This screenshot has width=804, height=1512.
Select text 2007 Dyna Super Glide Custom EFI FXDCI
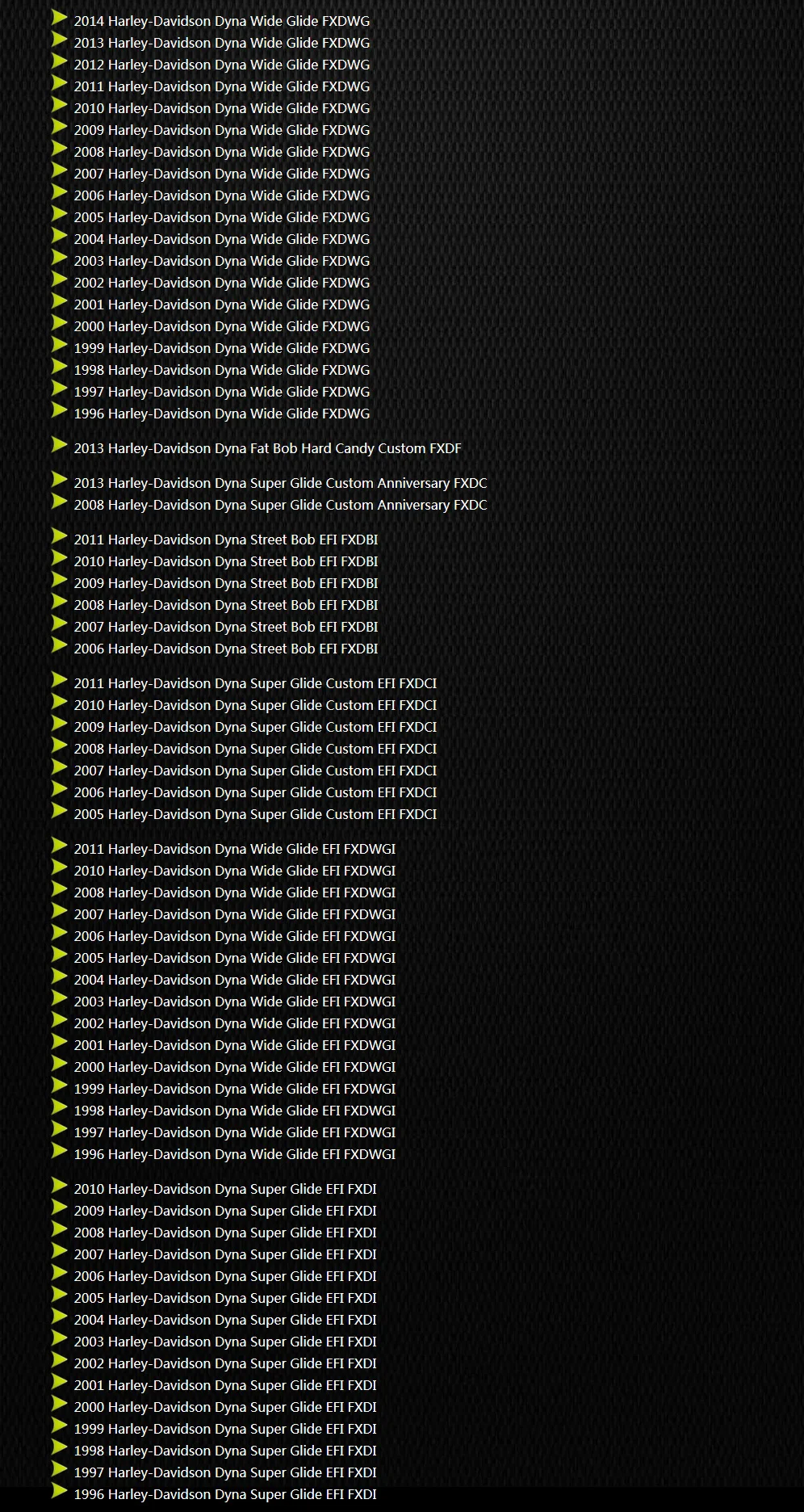(256, 771)
